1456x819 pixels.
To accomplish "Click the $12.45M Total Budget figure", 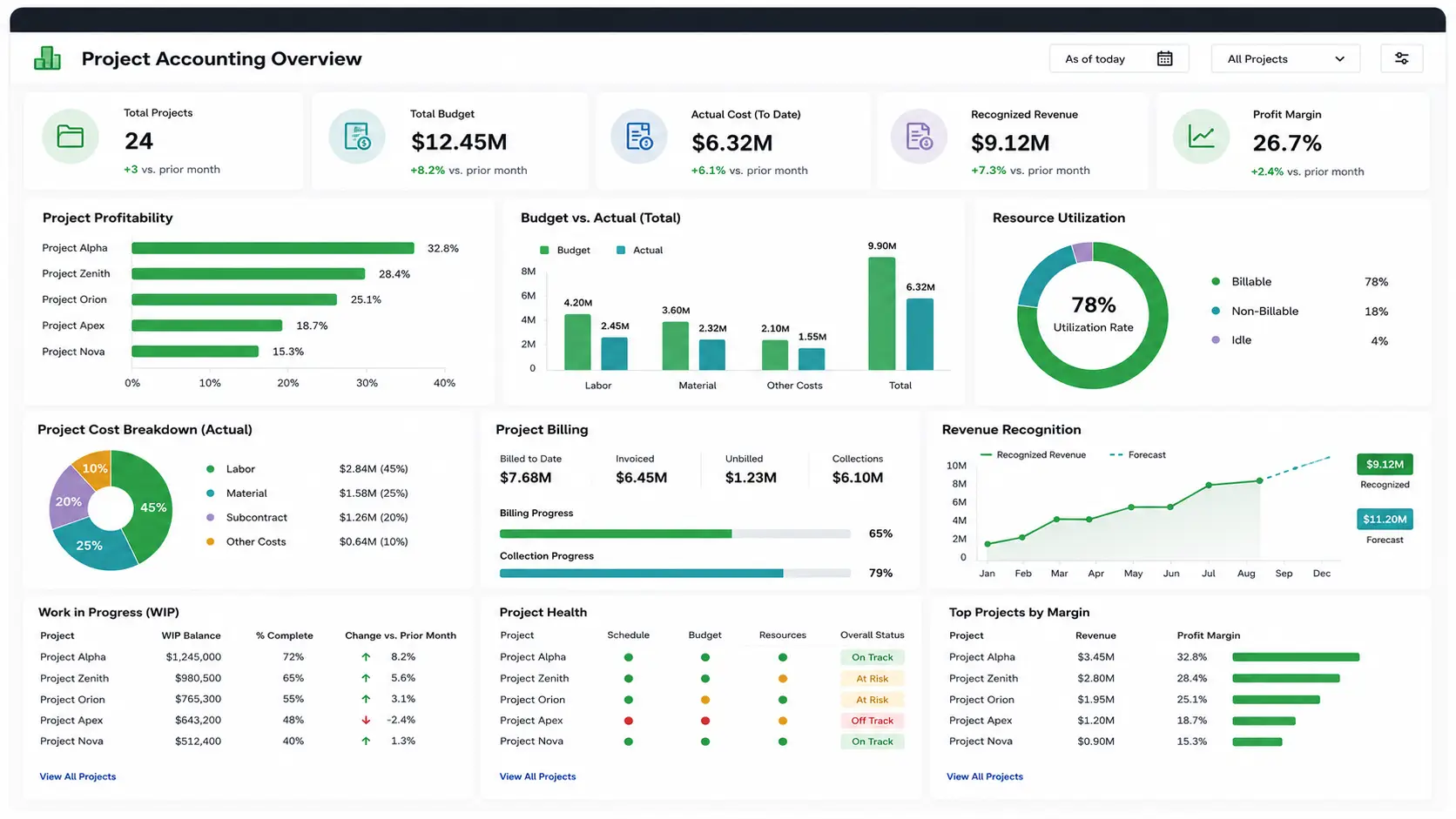I will tap(459, 142).
